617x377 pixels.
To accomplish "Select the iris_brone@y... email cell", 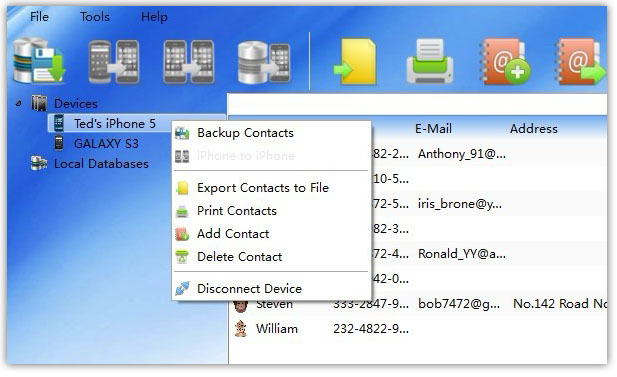I will coord(460,204).
